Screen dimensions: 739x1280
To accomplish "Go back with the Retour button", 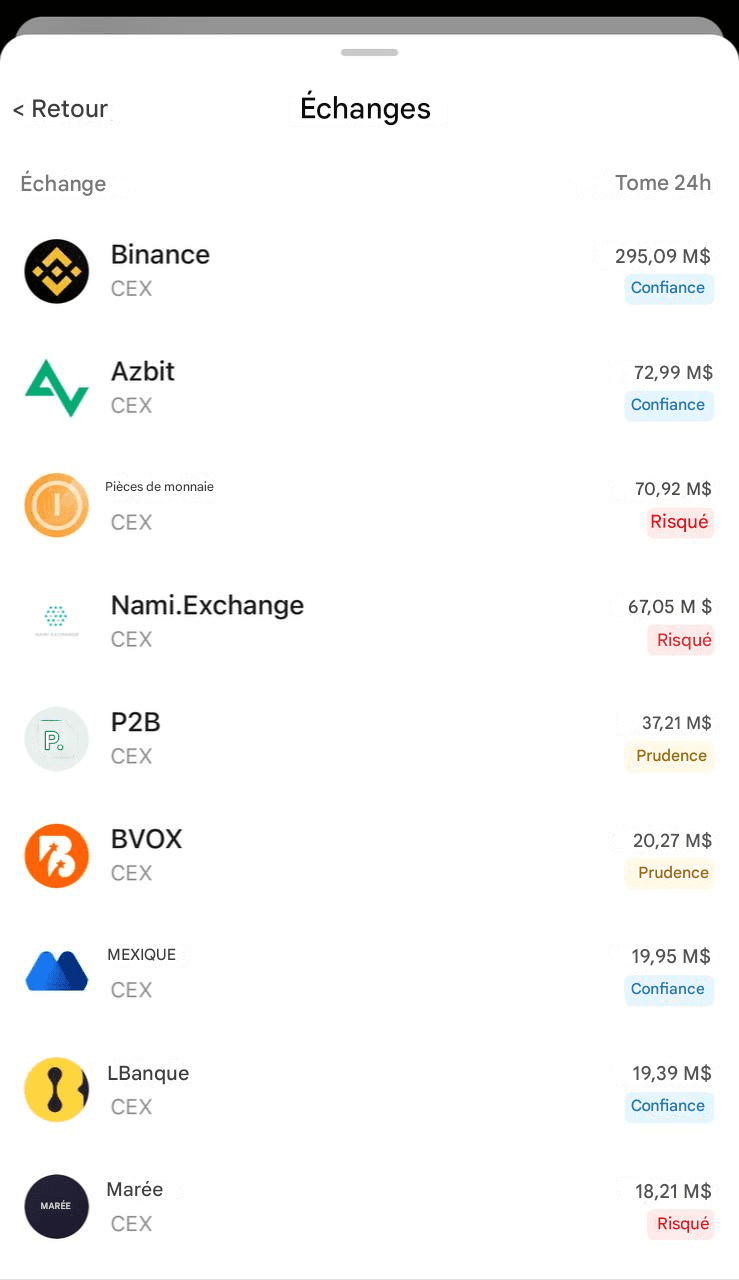I will pos(60,109).
